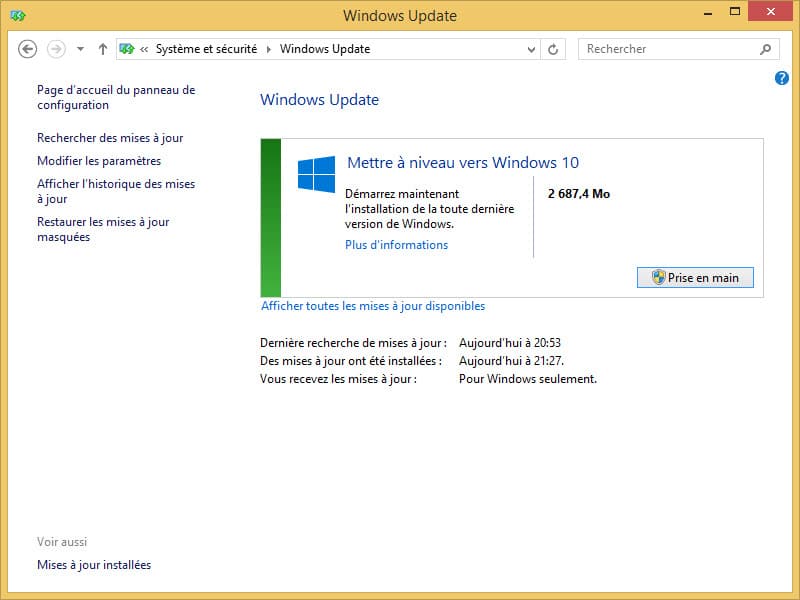Go up one level with the up arrow
This screenshot has width=800, height=600.
[103, 49]
